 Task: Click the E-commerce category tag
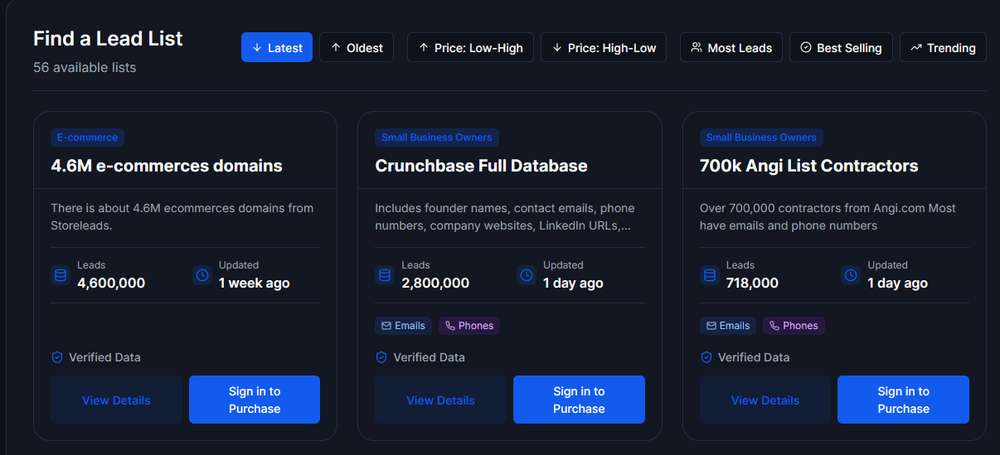pyautogui.click(x=87, y=137)
